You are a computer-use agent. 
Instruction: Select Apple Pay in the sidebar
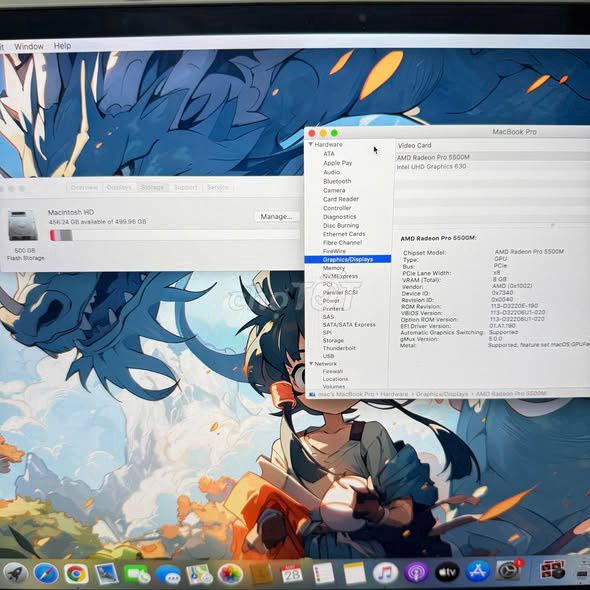click(x=338, y=163)
